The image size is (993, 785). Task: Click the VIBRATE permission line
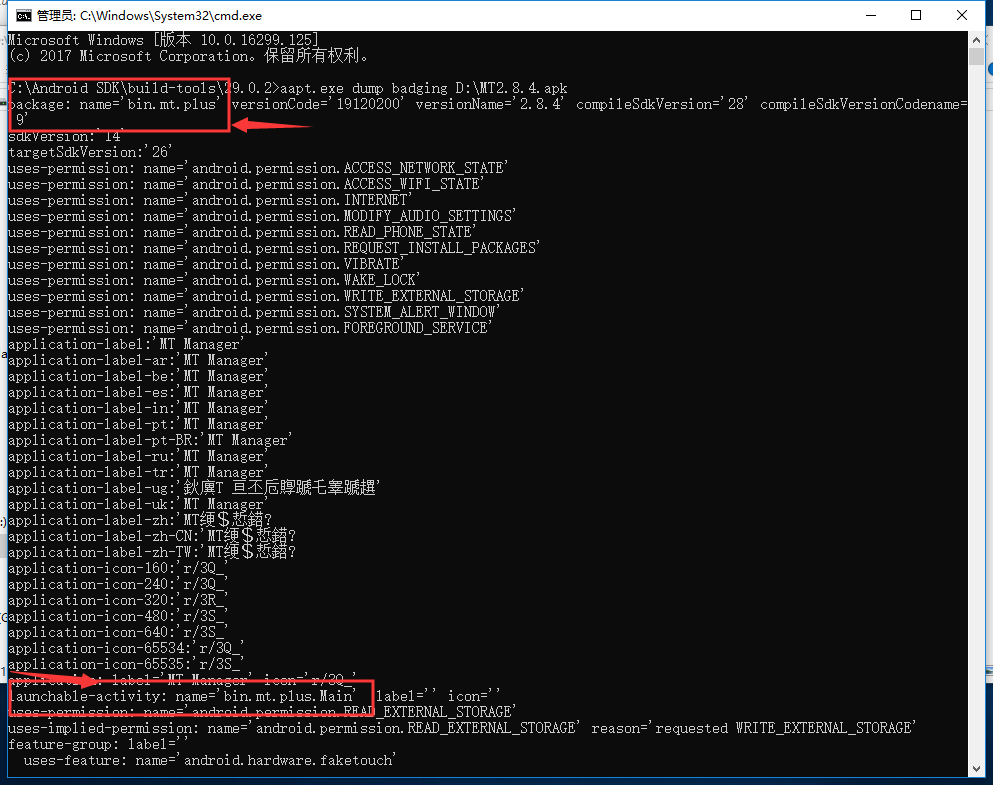coord(206,264)
